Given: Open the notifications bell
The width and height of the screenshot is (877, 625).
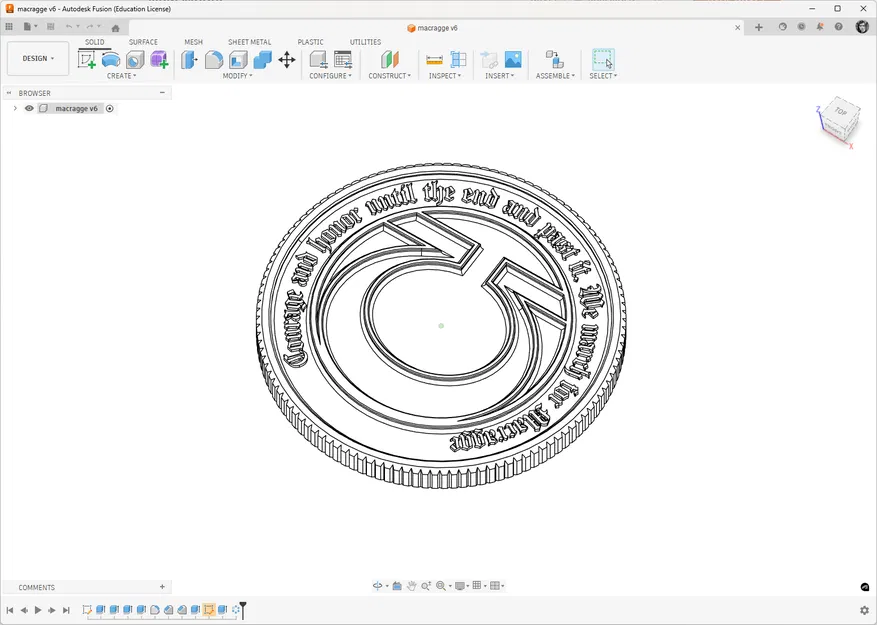Looking at the screenshot, I should [820, 27].
